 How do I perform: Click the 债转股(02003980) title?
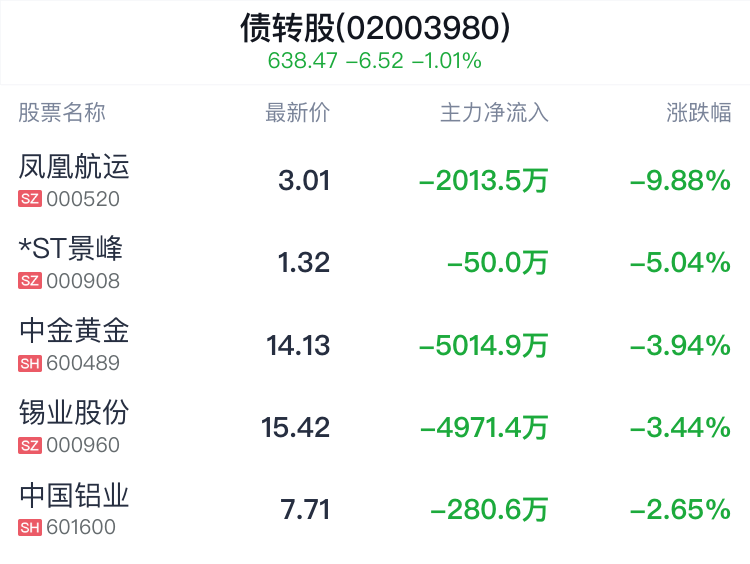(x=375, y=28)
